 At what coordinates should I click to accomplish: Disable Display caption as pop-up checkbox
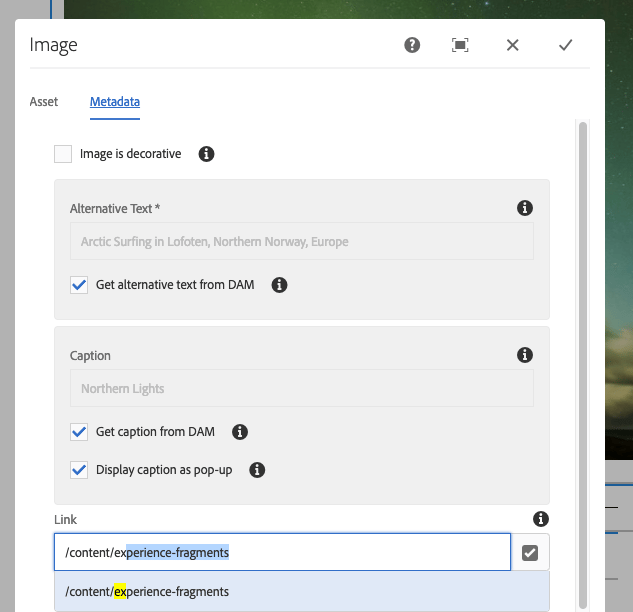pyautogui.click(x=79, y=470)
